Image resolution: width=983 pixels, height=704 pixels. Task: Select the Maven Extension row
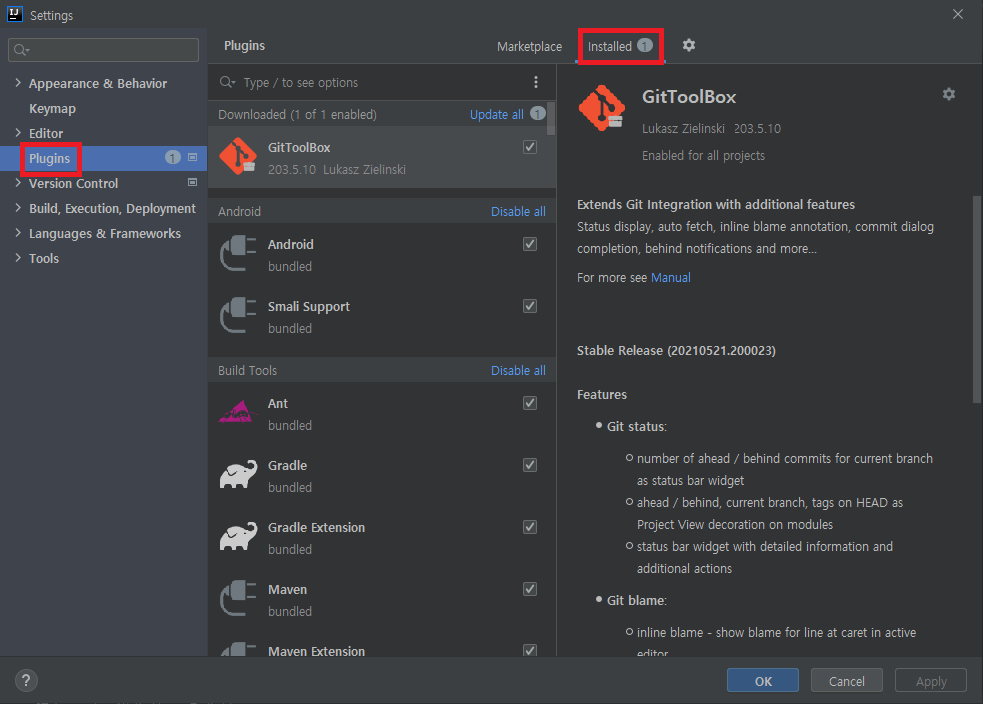click(x=382, y=646)
